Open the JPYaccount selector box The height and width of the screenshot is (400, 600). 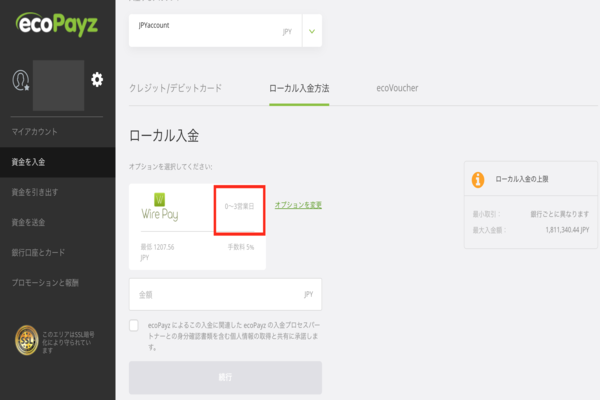pyautogui.click(x=225, y=31)
